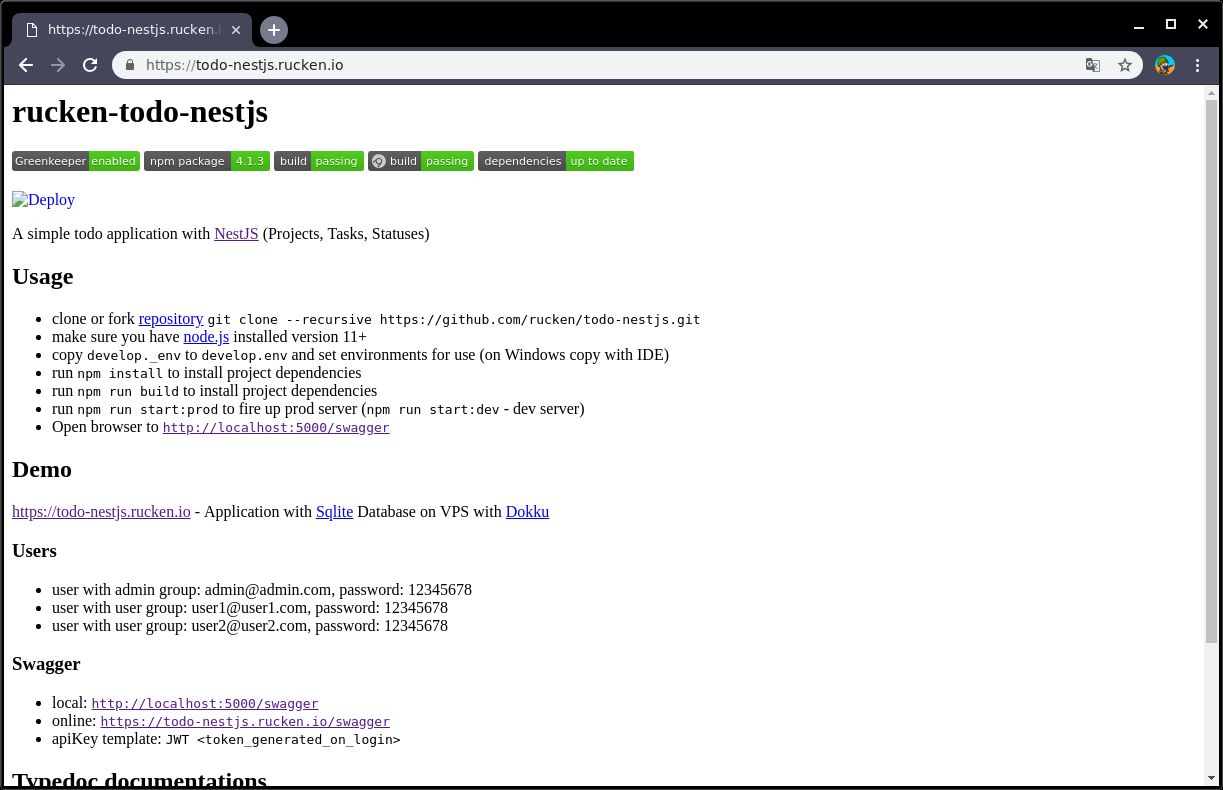Click the rucken-todo-nestjs page heading
The height and width of the screenshot is (790, 1223).
[x=140, y=111]
